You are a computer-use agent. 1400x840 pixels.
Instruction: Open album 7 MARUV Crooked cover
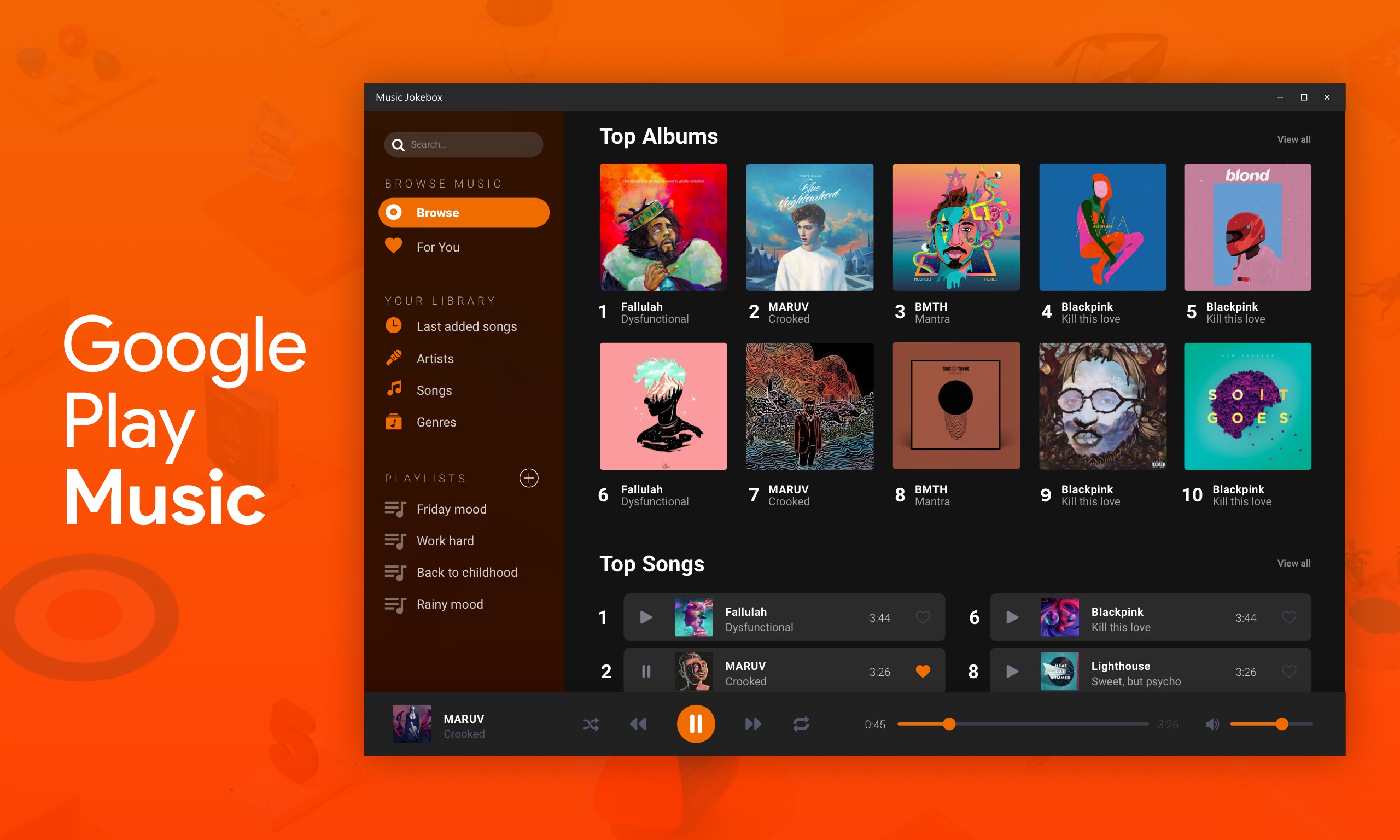(x=810, y=406)
